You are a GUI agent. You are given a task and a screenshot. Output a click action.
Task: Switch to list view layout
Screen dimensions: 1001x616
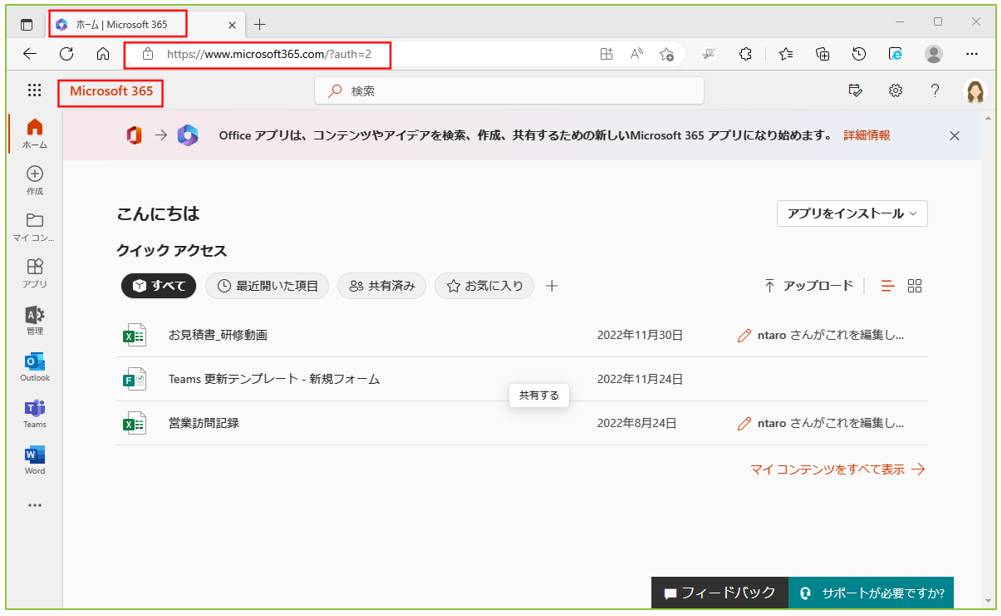(887, 286)
